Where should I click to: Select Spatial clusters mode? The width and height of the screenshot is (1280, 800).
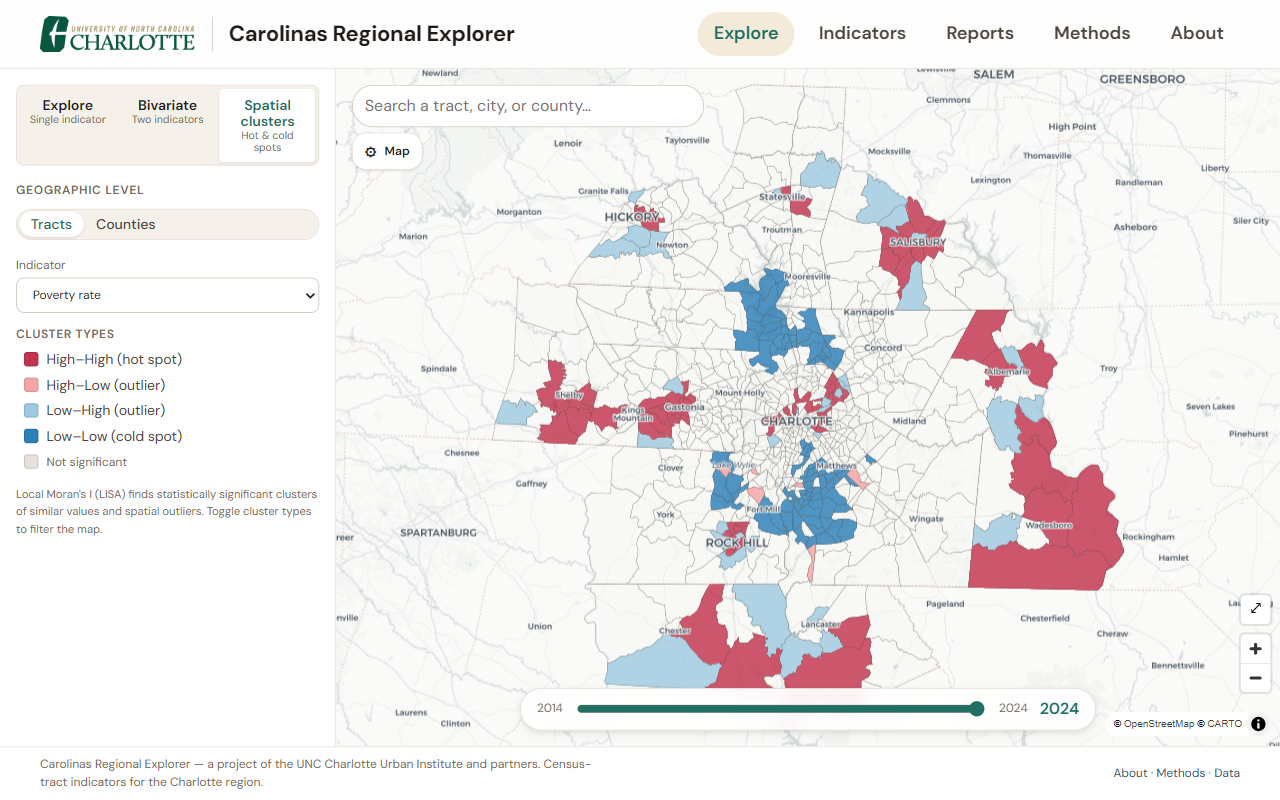[268, 125]
